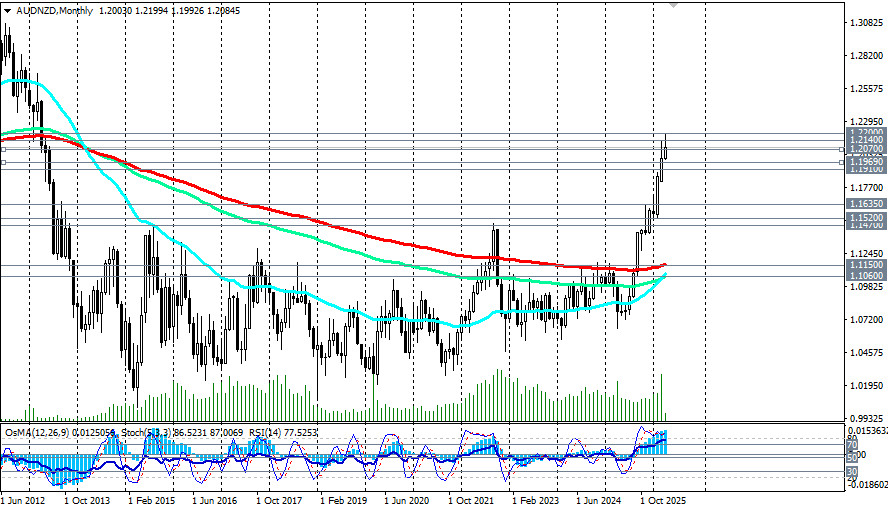Click the Stochastic value 86.5231

192,432
